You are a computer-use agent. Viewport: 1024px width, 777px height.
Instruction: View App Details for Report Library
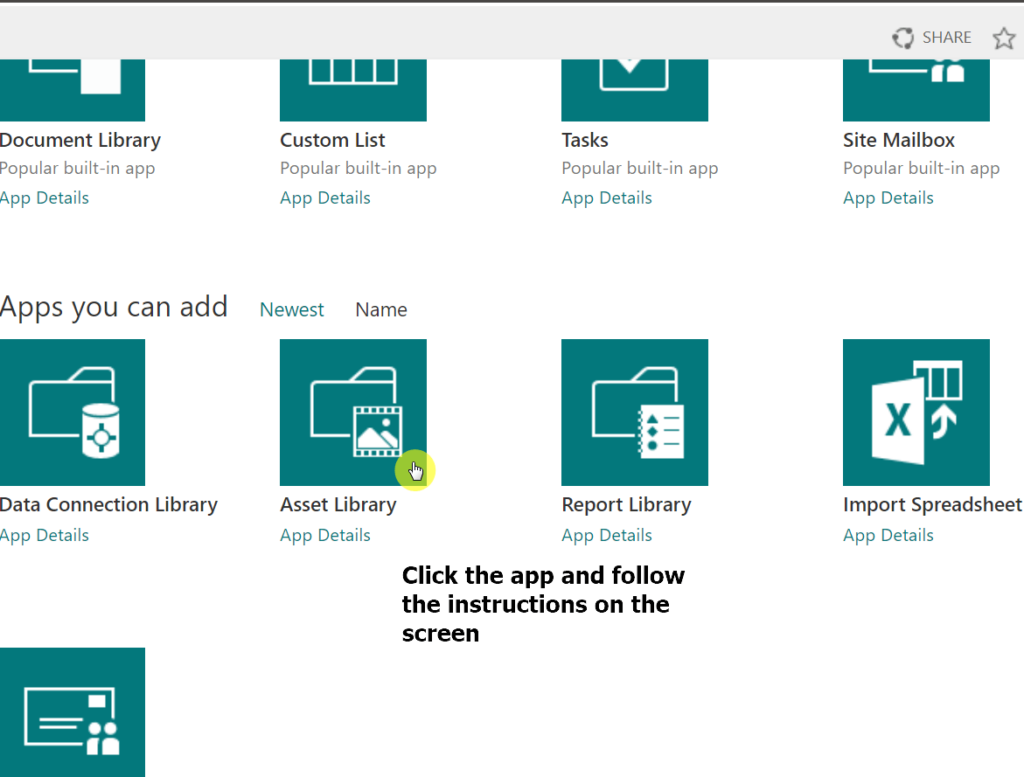click(607, 535)
